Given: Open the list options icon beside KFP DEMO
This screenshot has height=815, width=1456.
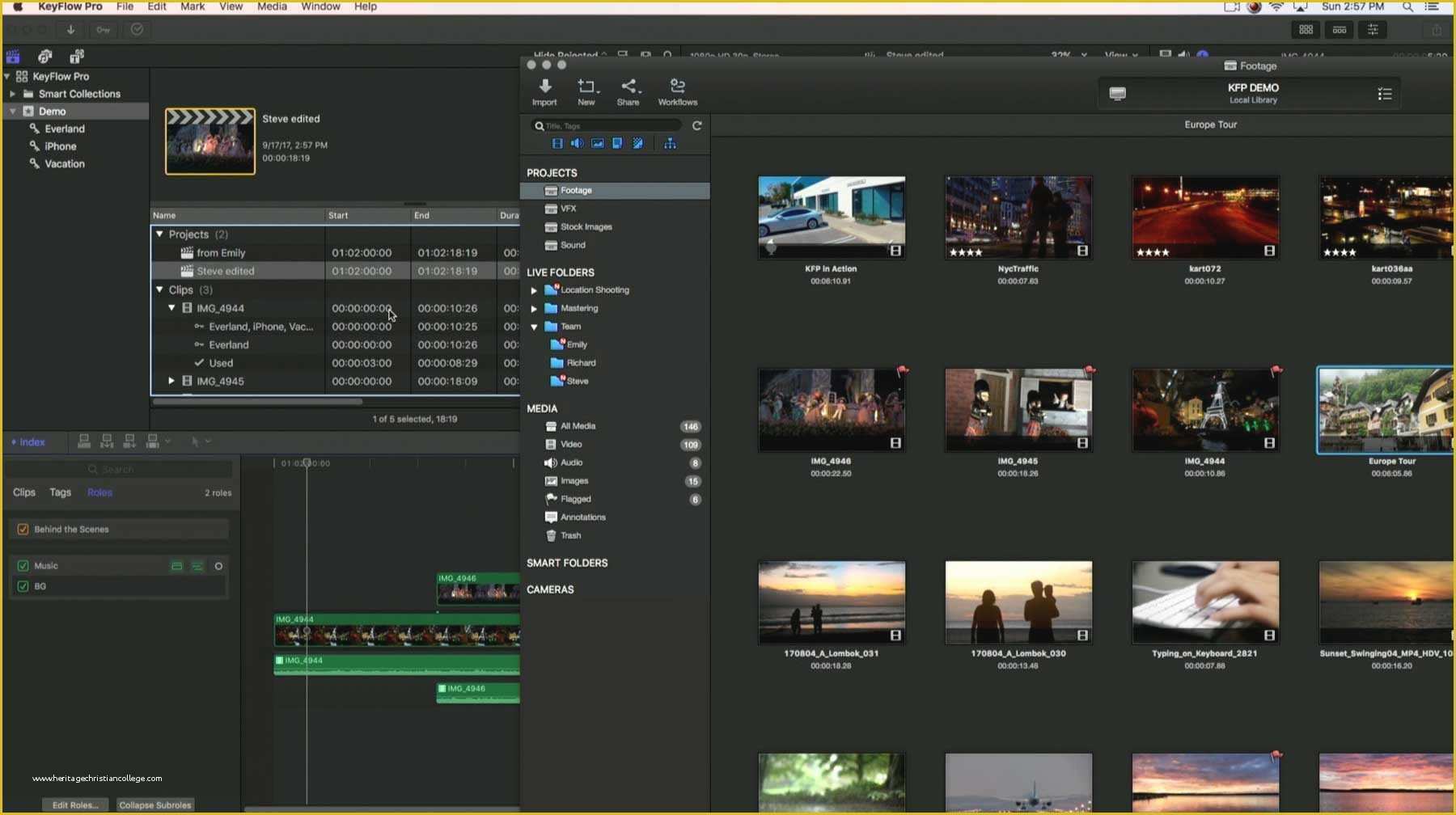Looking at the screenshot, I should pos(1385,94).
